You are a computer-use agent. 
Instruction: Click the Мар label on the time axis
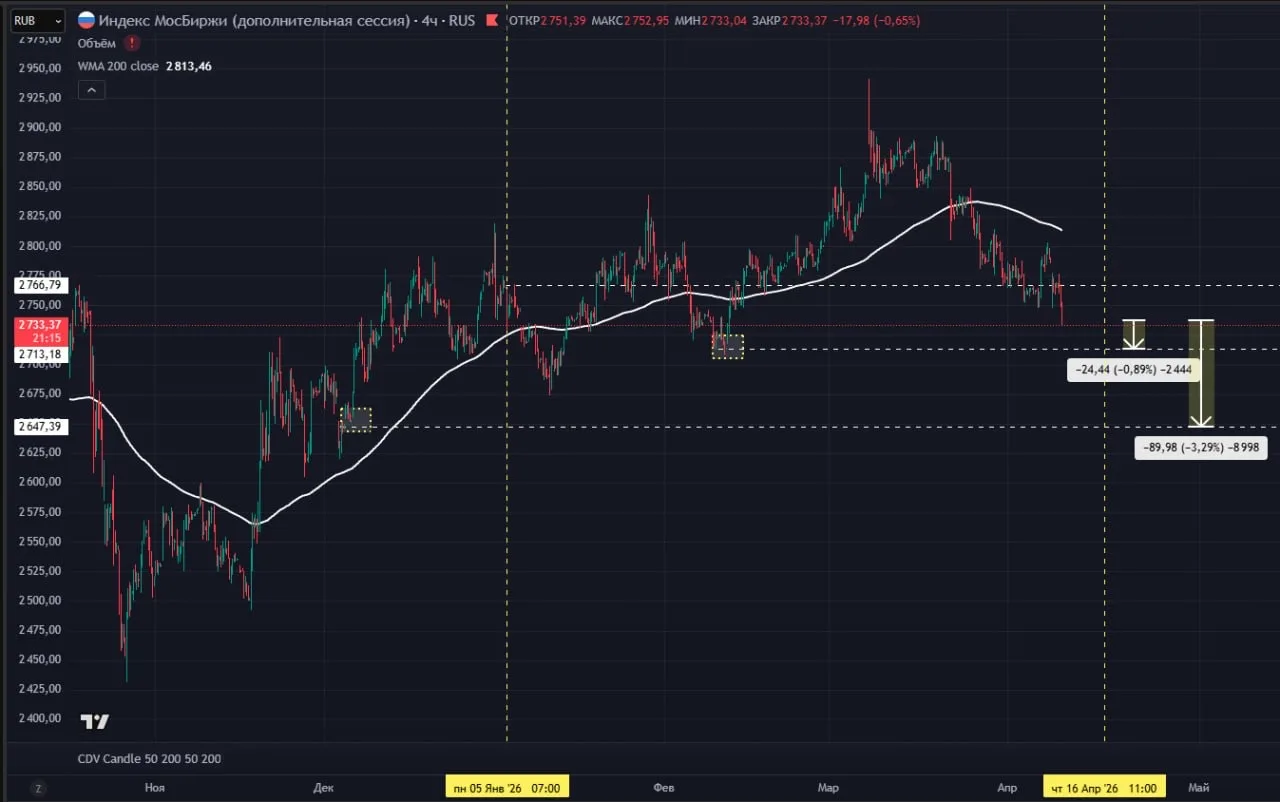coord(828,788)
